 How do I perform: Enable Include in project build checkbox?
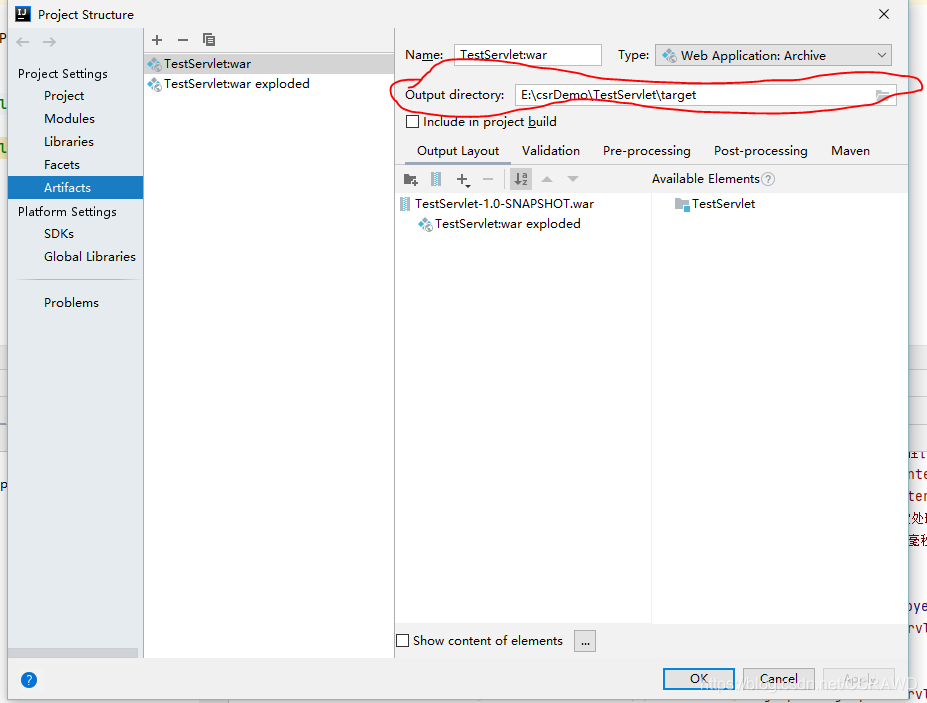[x=413, y=122]
